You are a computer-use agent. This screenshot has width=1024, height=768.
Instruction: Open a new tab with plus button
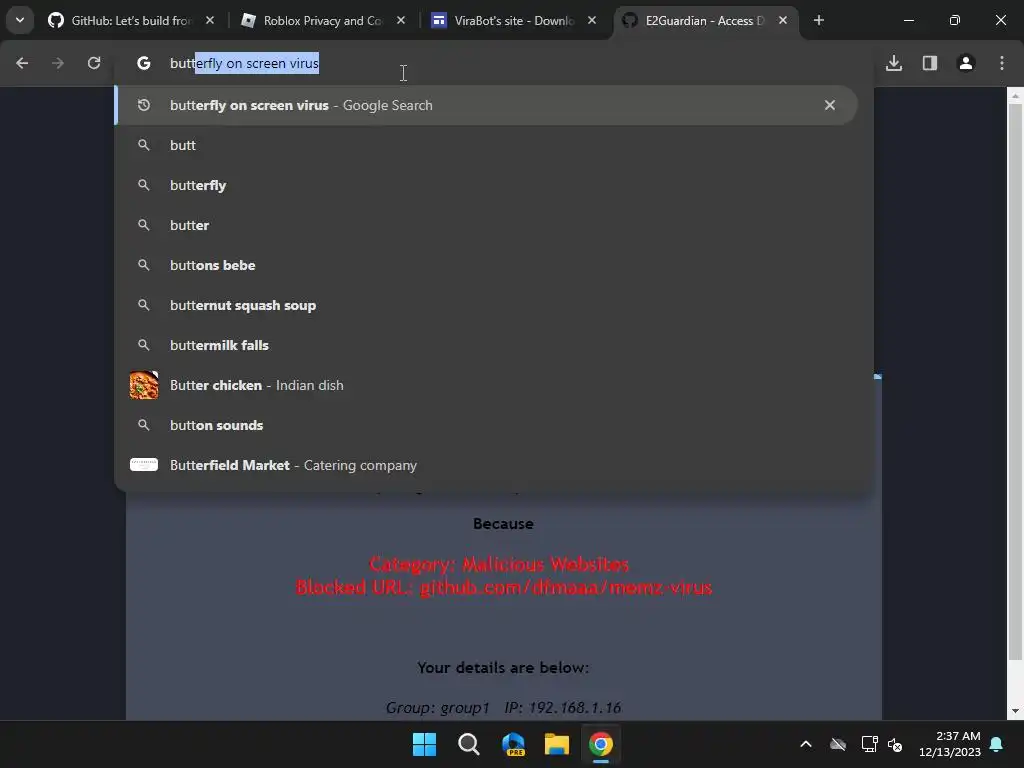click(818, 20)
